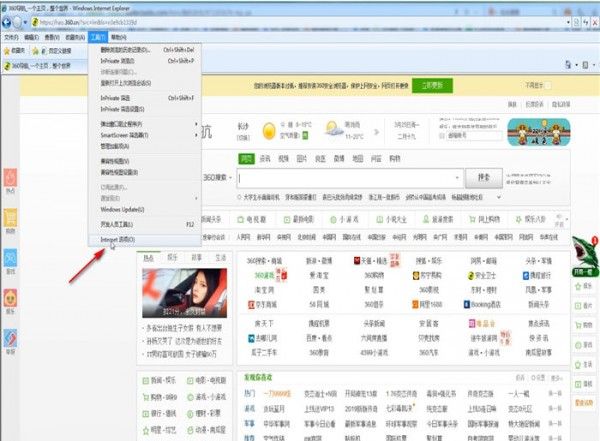Click the 搜索 search button

point(484,178)
